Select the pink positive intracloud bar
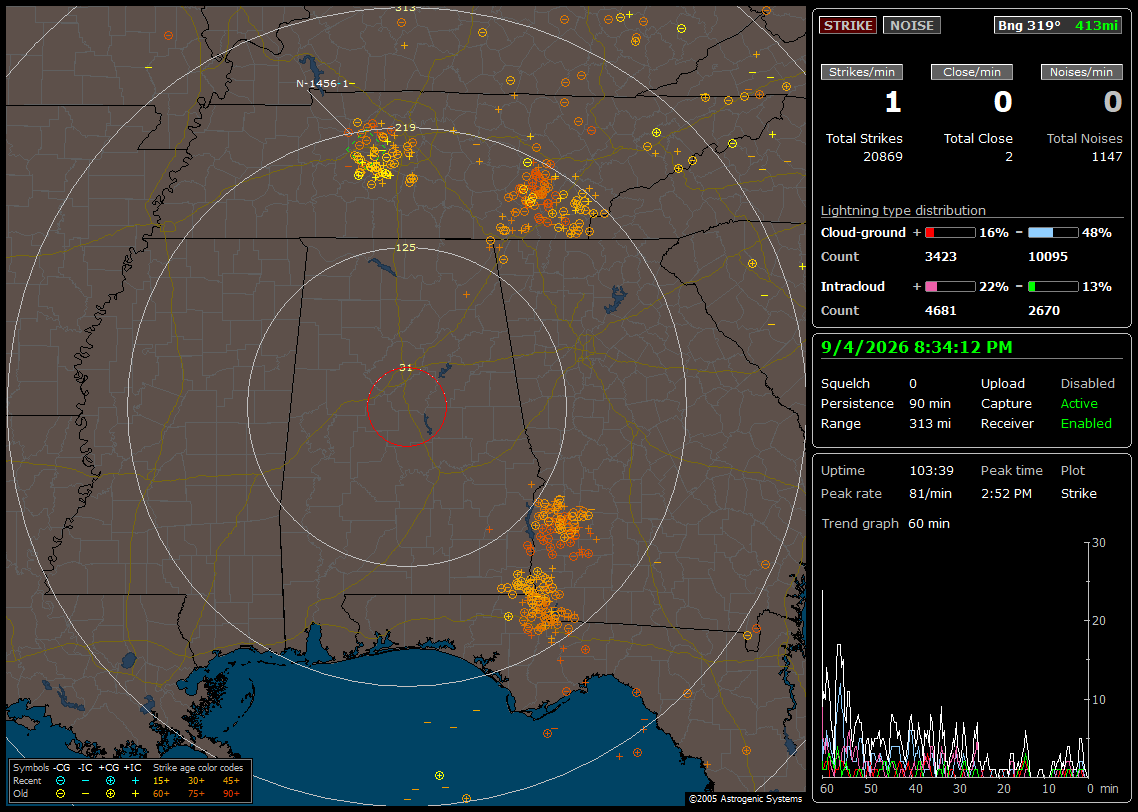 point(950,287)
